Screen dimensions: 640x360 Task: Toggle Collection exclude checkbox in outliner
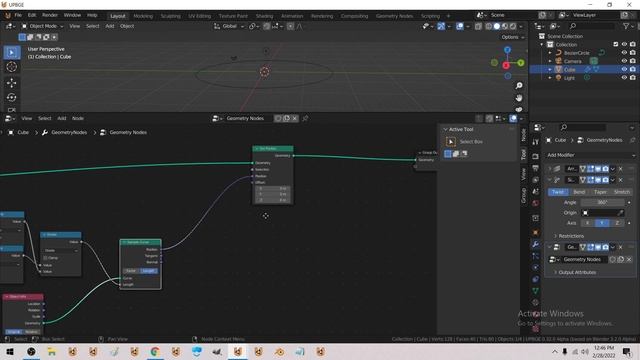point(616,44)
